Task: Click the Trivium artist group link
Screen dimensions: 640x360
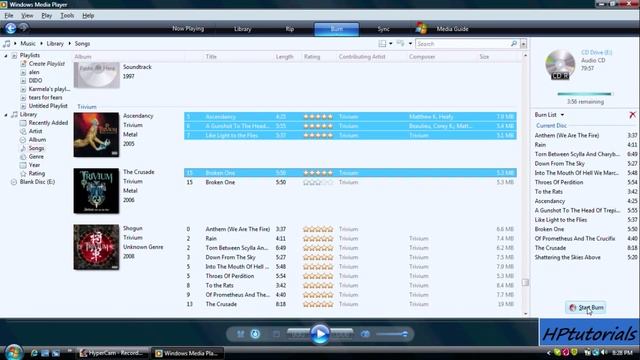Action: click(87, 107)
